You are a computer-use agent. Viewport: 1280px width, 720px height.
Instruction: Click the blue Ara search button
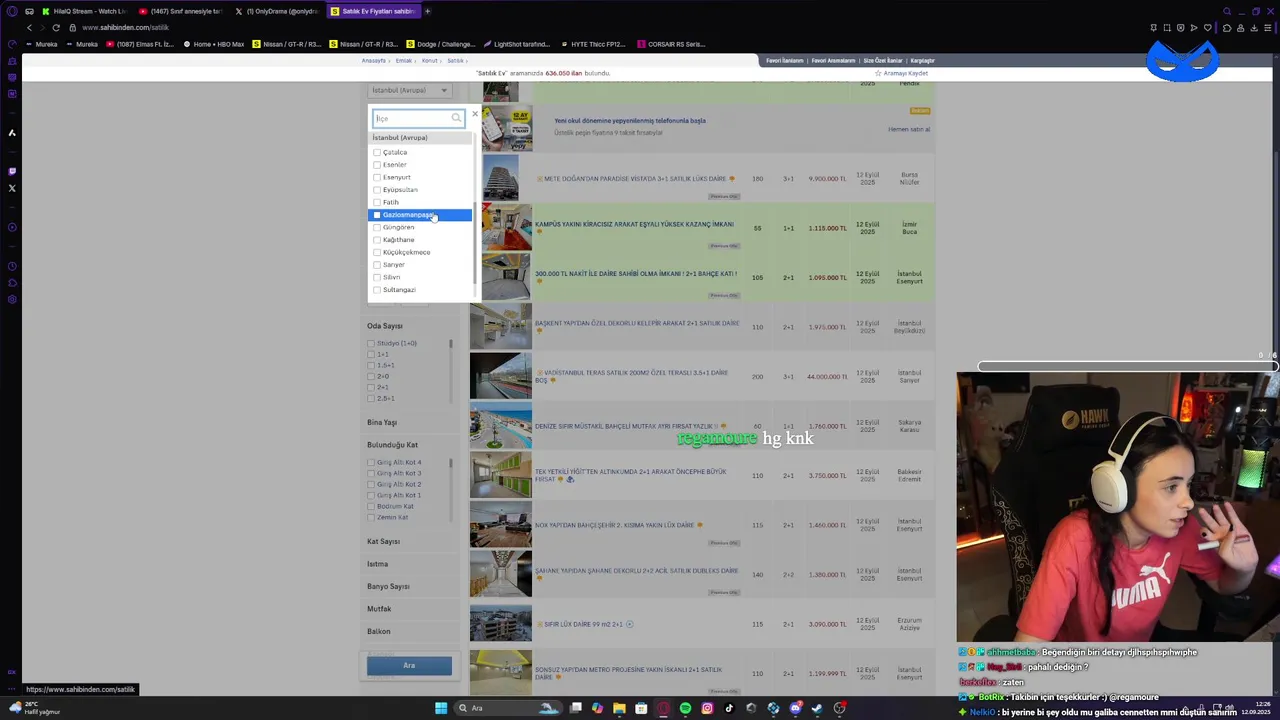[409, 666]
